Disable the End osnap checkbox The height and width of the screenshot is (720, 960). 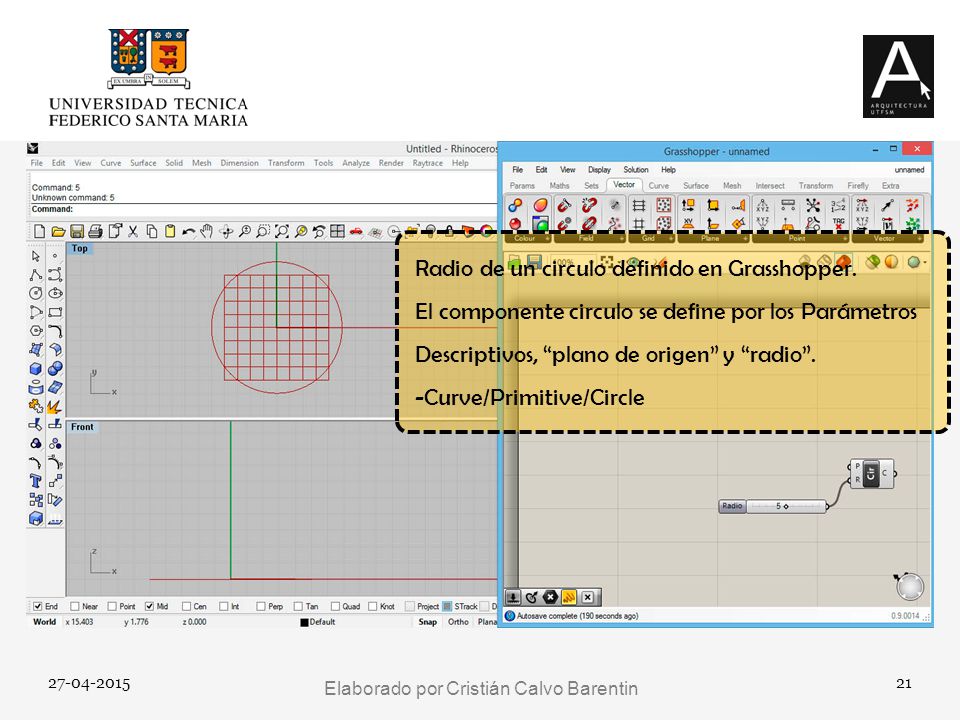[38, 606]
